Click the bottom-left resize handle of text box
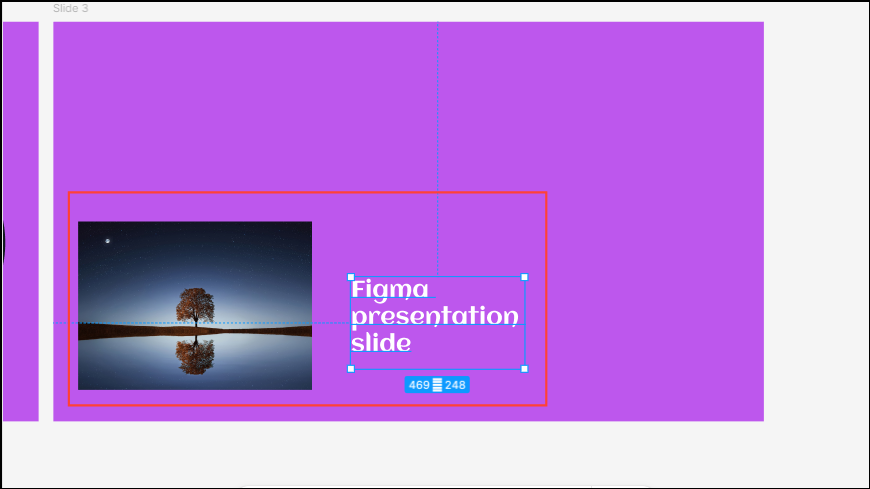Image resolution: width=870 pixels, height=489 pixels. tap(351, 369)
